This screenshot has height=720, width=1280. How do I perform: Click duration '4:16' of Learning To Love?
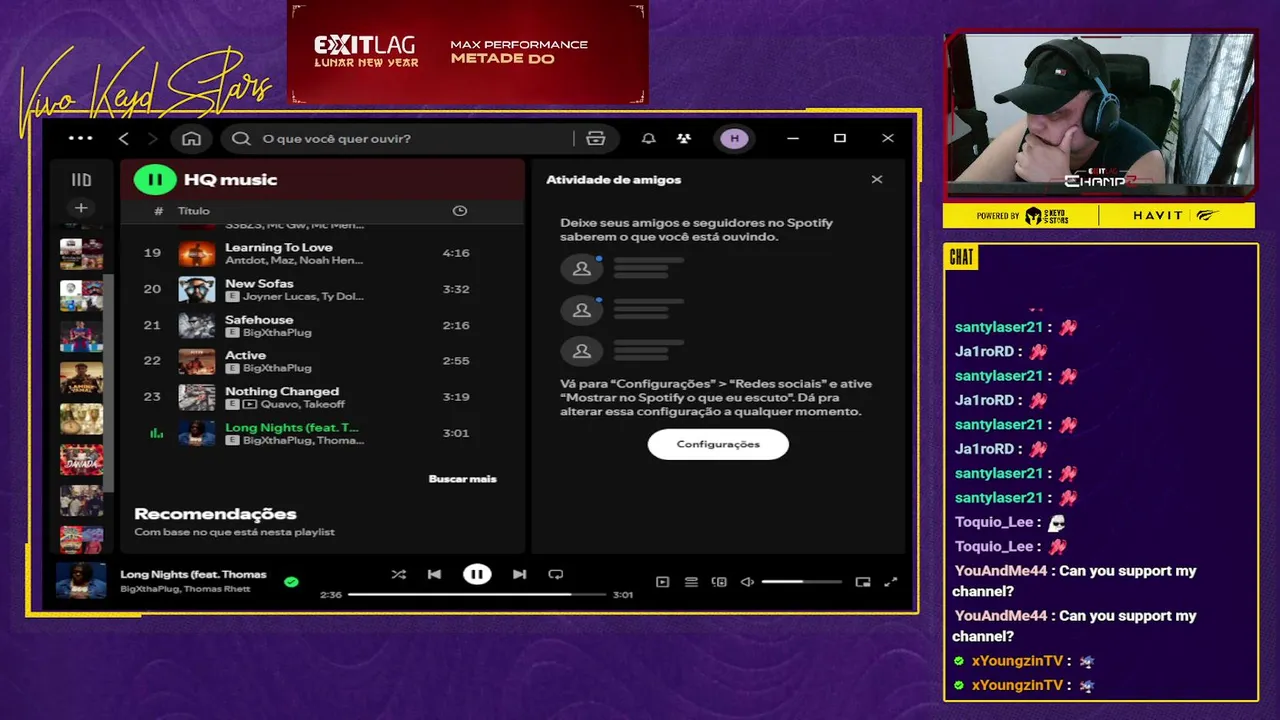(x=456, y=253)
